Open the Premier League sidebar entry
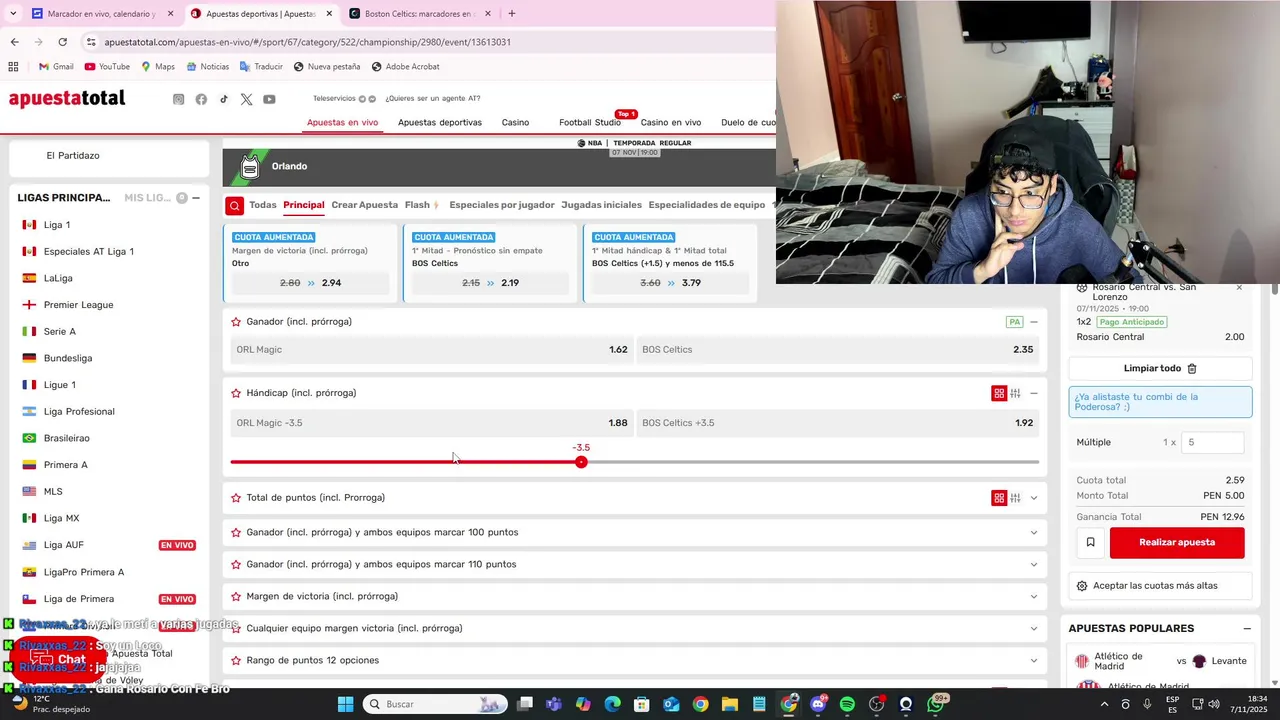 (x=78, y=305)
